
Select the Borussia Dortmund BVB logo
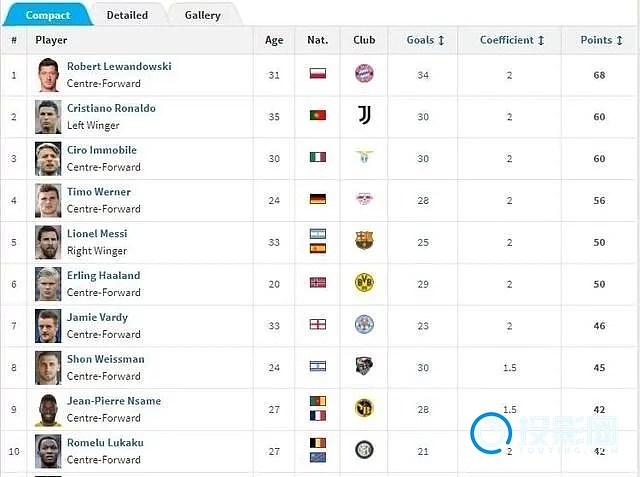click(364, 283)
